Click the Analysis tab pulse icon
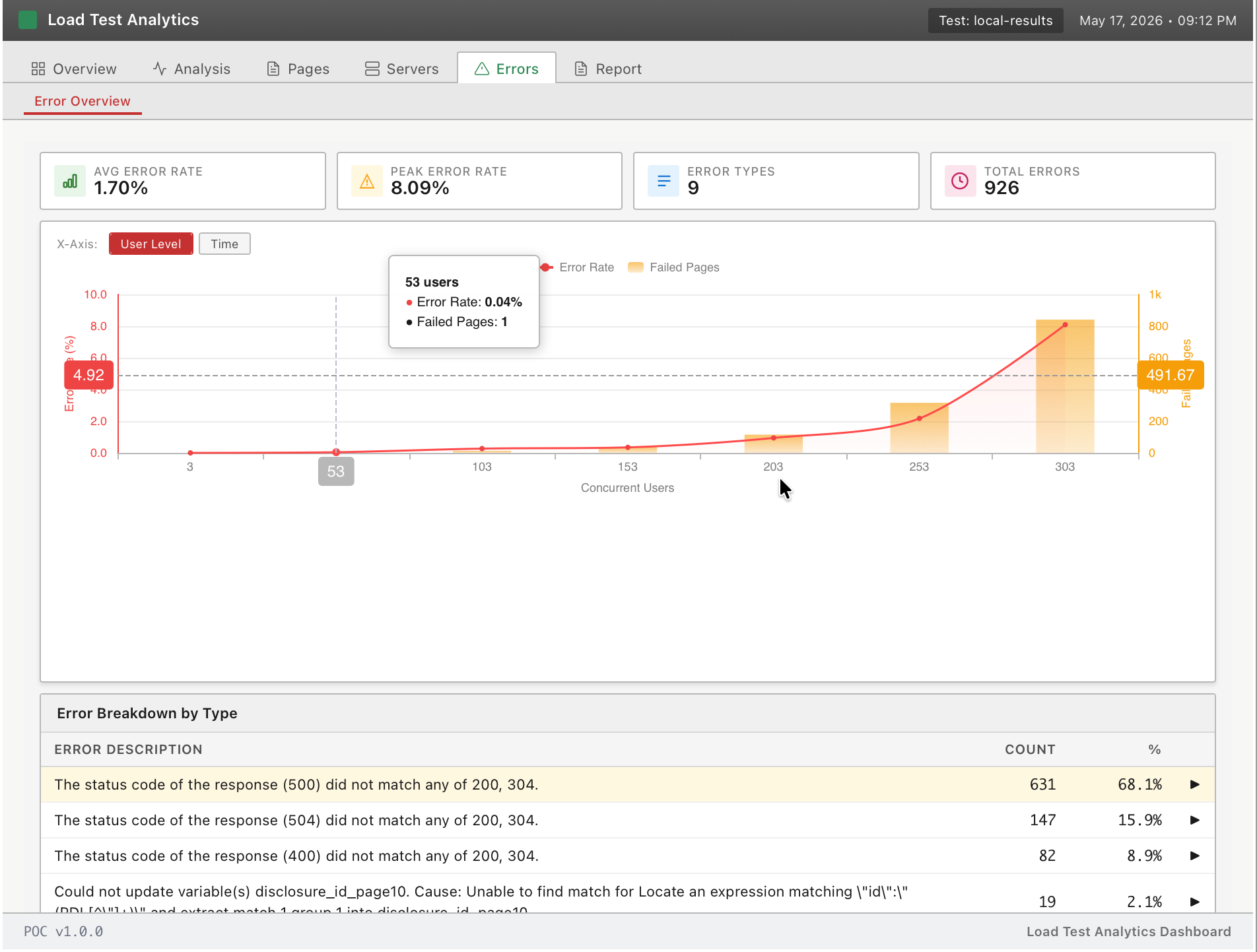Image resolution: width=1257 pixels, height=952 pixels. [x=159, y=69]
